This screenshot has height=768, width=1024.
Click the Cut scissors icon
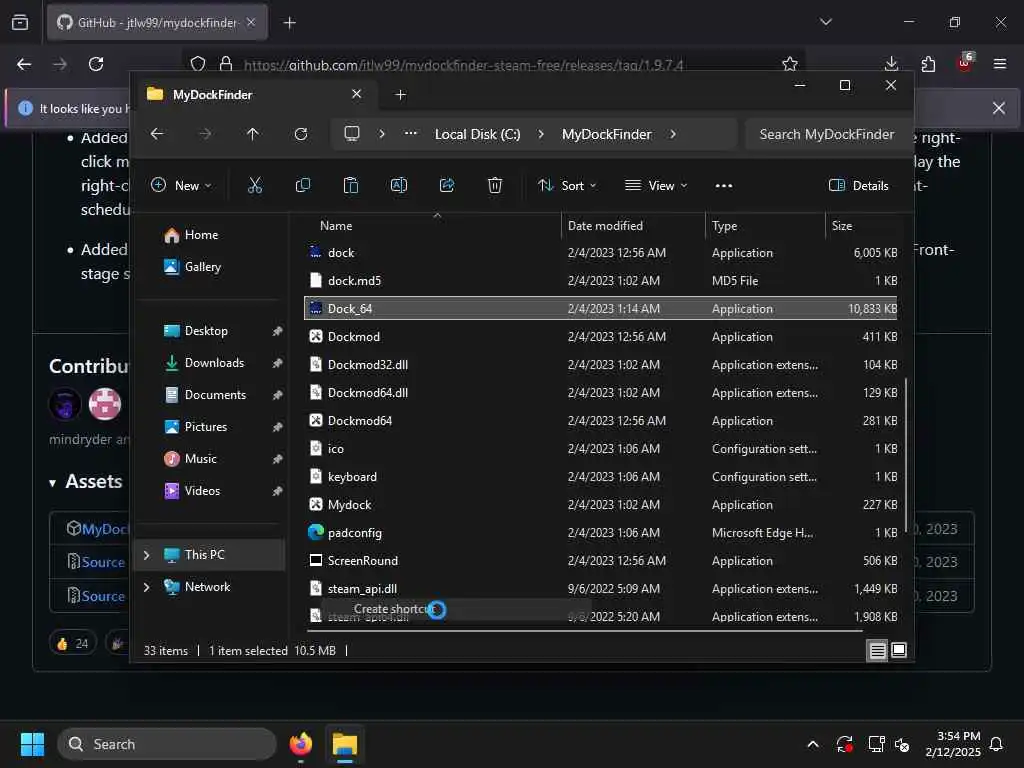(255, 185)
